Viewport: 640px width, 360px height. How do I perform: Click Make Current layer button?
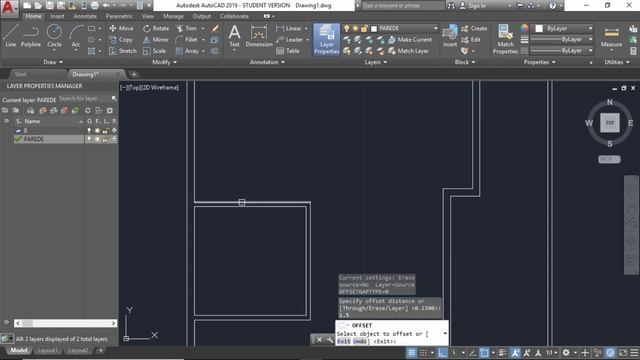pyautogui.click(x=409, y=40)
